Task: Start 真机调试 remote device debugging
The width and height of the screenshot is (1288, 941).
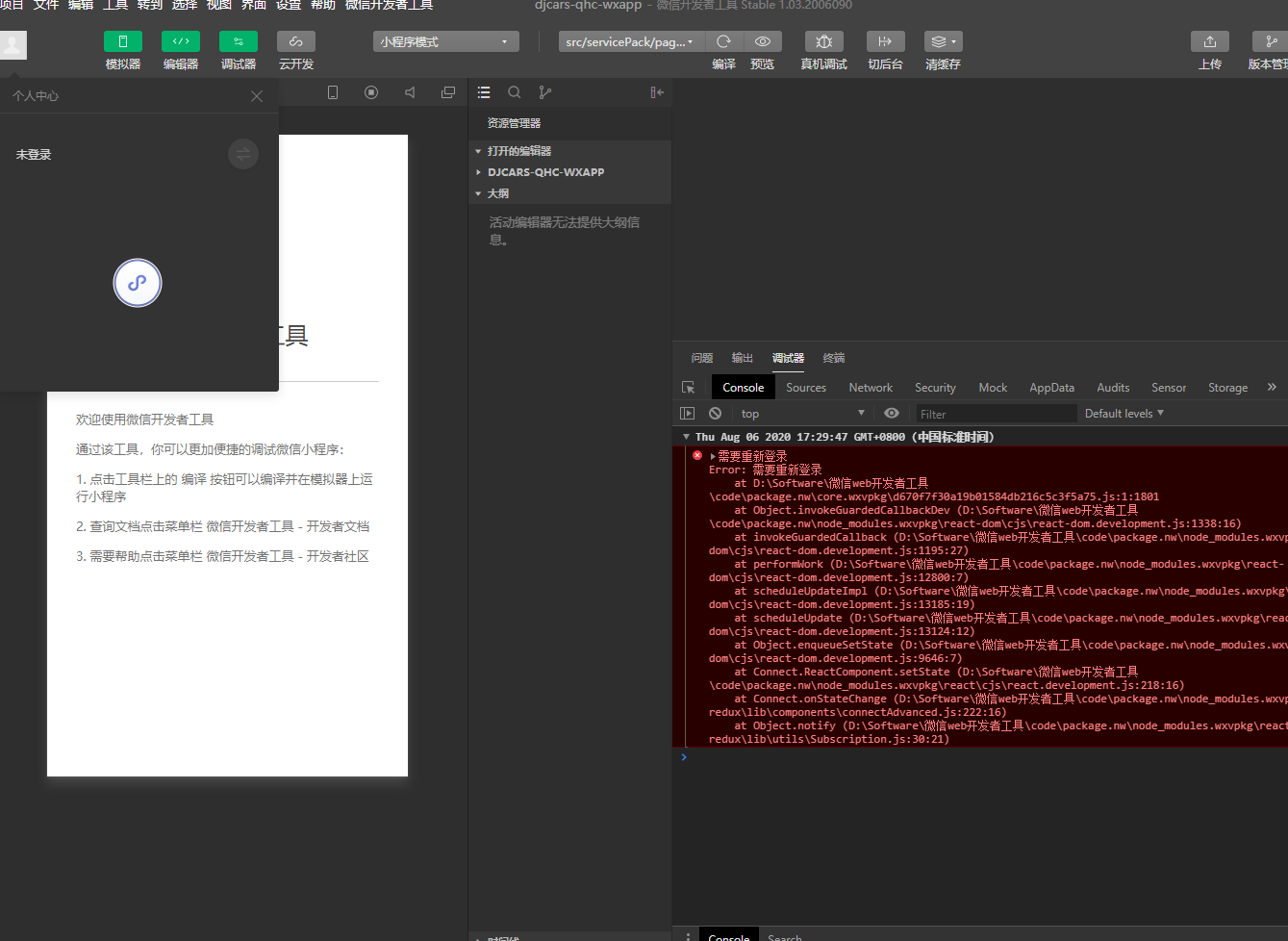Action: coord(824,41)
